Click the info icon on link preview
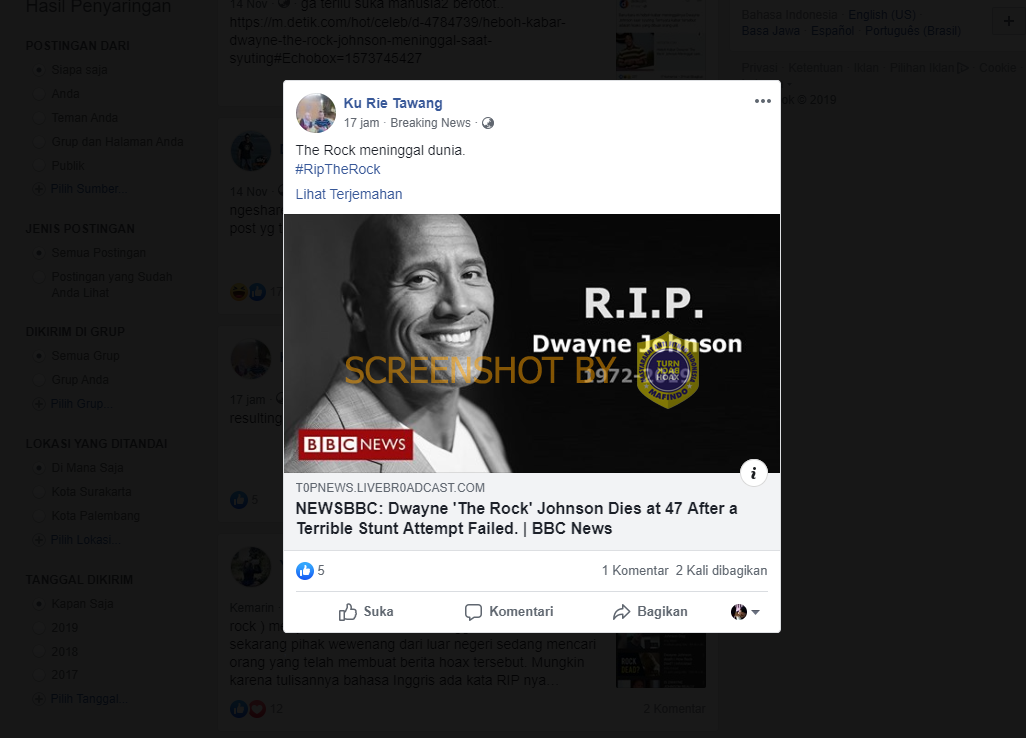 point(753,472)
